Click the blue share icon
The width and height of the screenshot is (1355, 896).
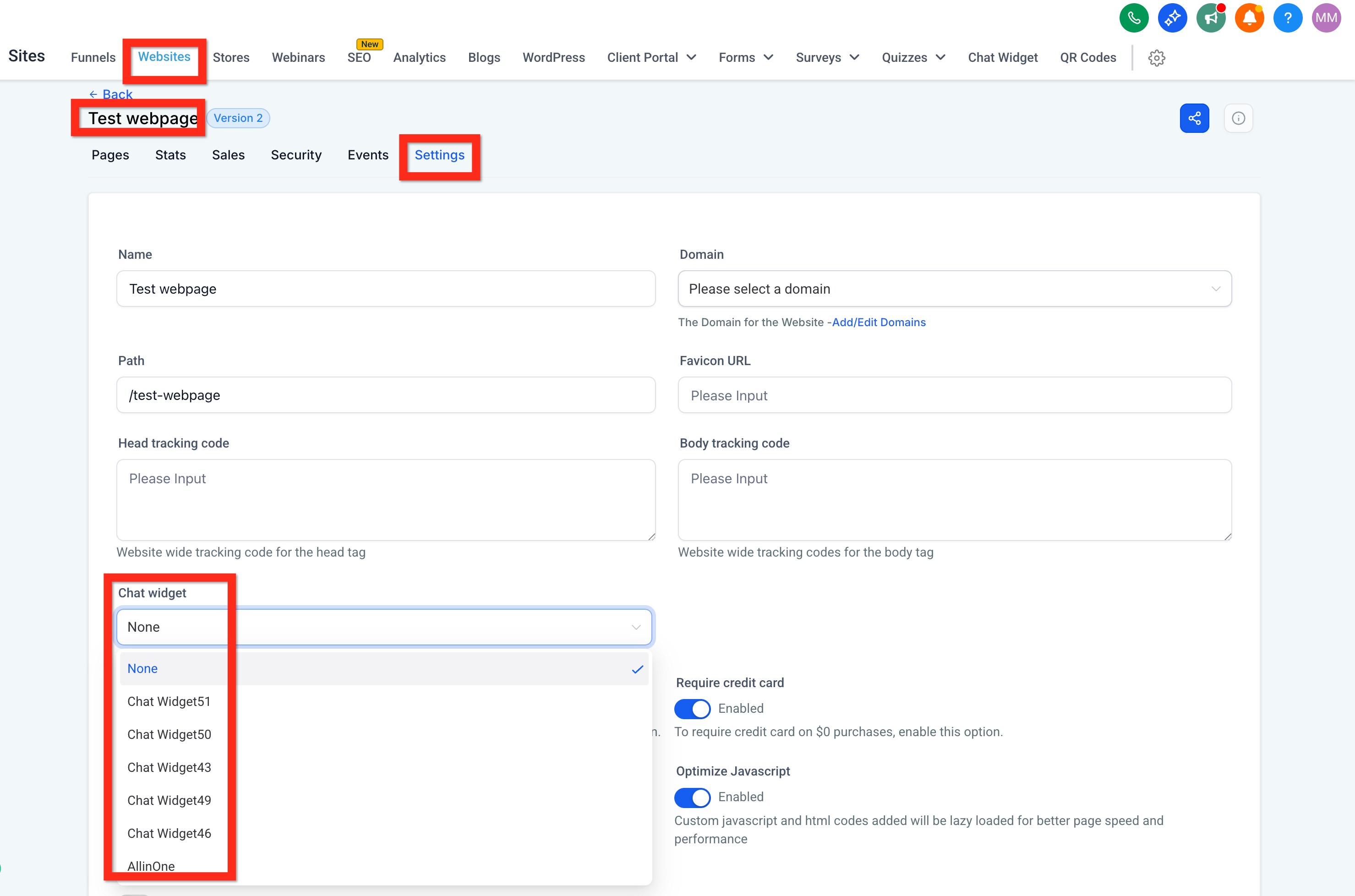click(1194, 118)
